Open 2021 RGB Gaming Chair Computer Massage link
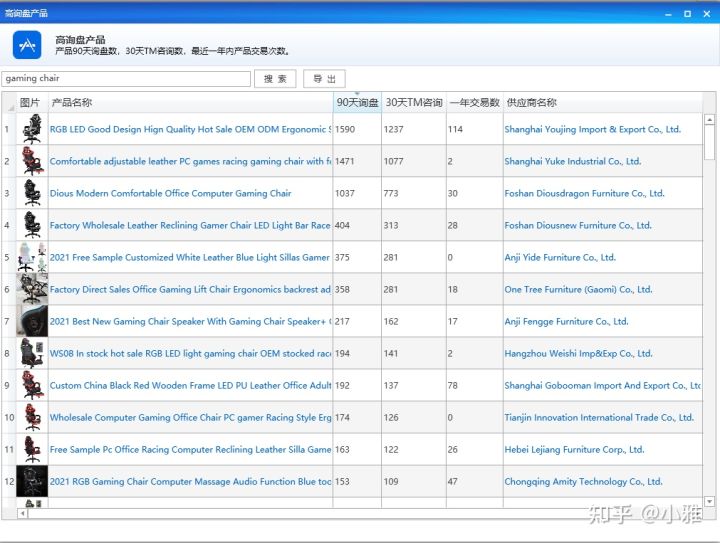720x543 pixels. pyautogui.click(x=190, y=481)
